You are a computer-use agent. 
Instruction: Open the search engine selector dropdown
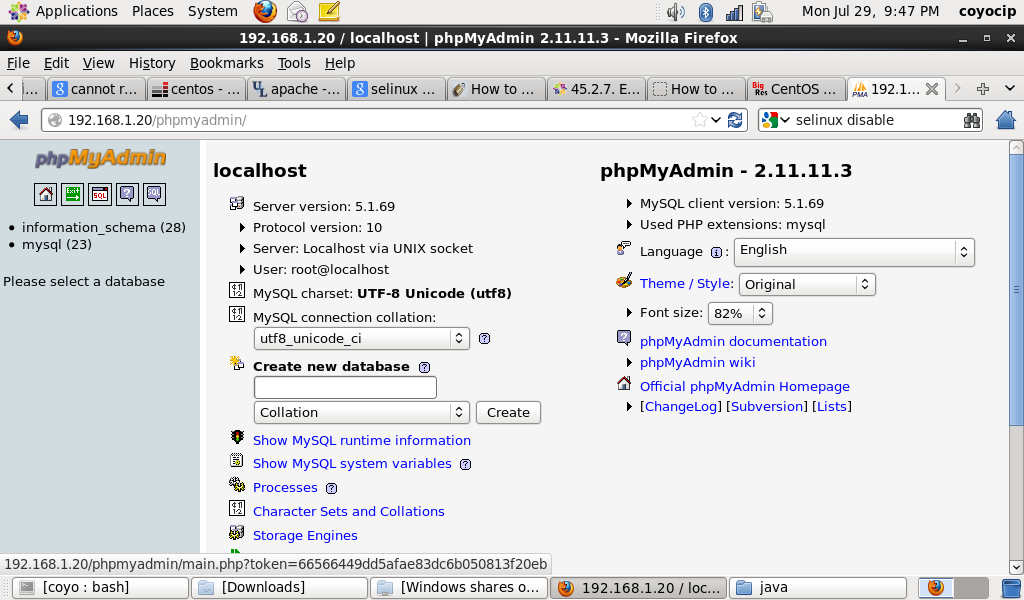point(776,120)
